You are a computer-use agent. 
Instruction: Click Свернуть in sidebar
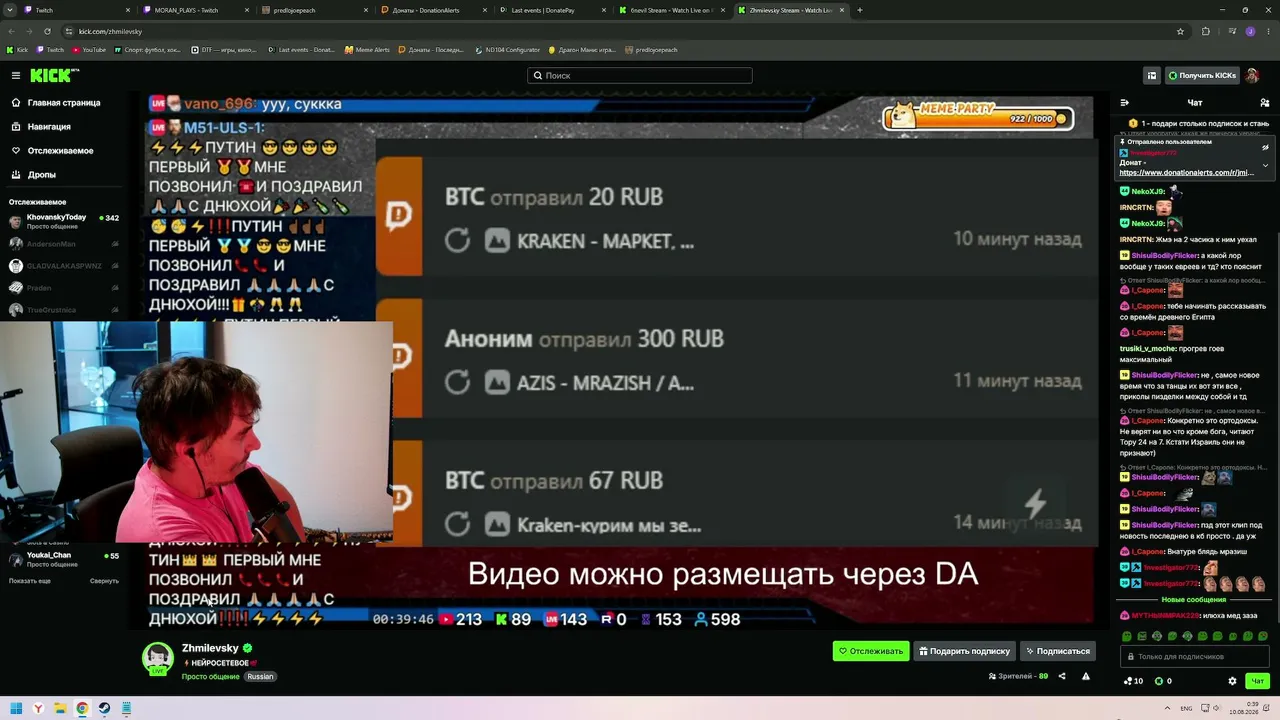pos(104,581)
